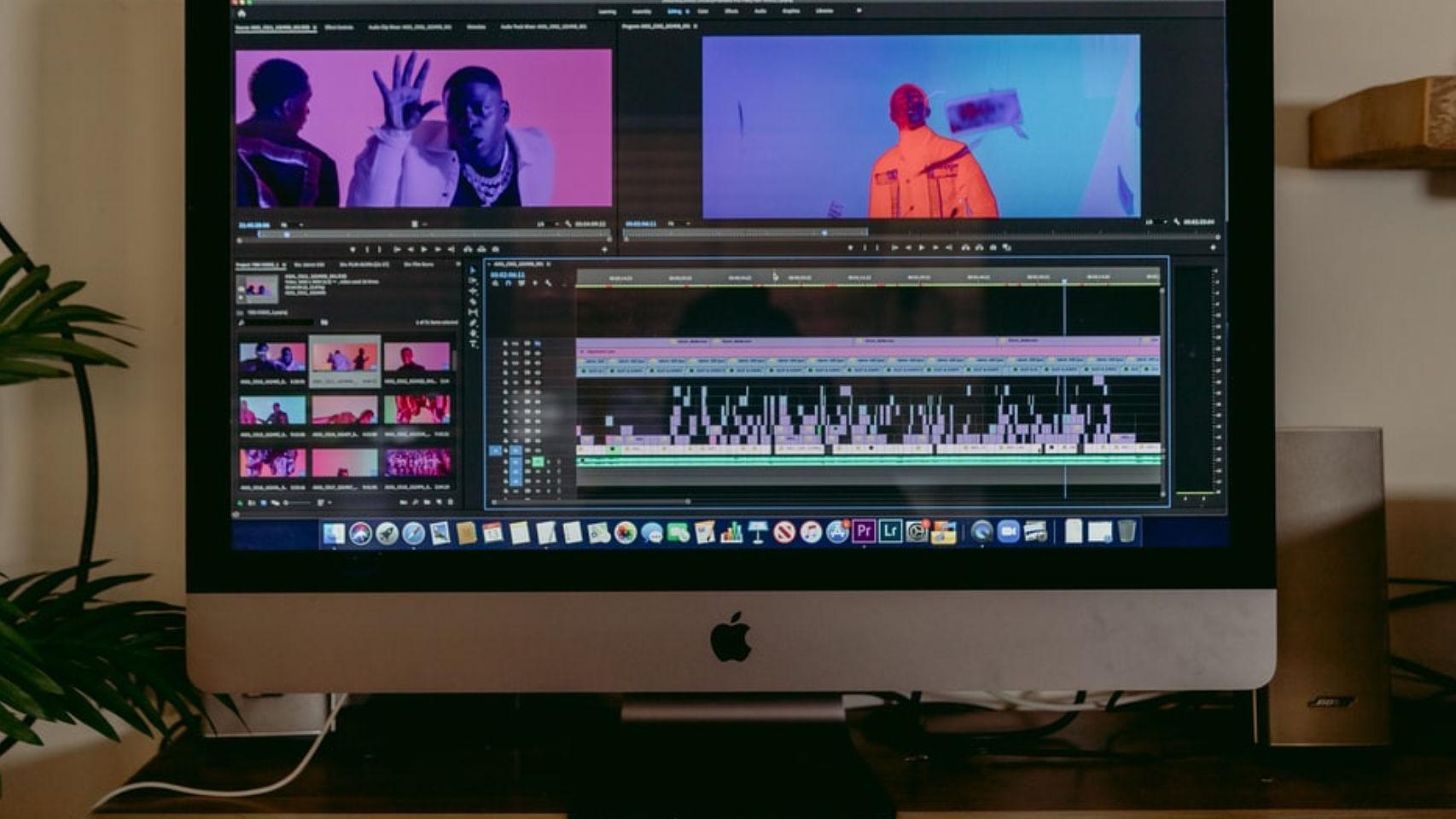Open Source monitor settings wrench
1456x819 pixels.
(x=568, y=224)
